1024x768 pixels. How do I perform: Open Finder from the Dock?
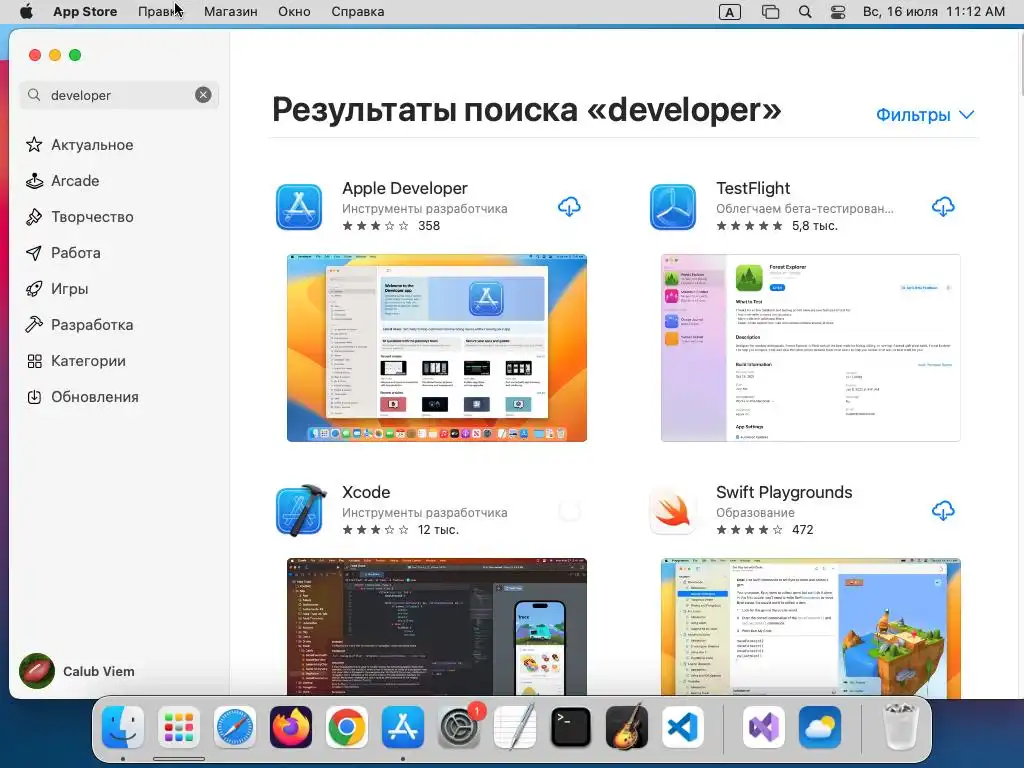click(123, 727)
